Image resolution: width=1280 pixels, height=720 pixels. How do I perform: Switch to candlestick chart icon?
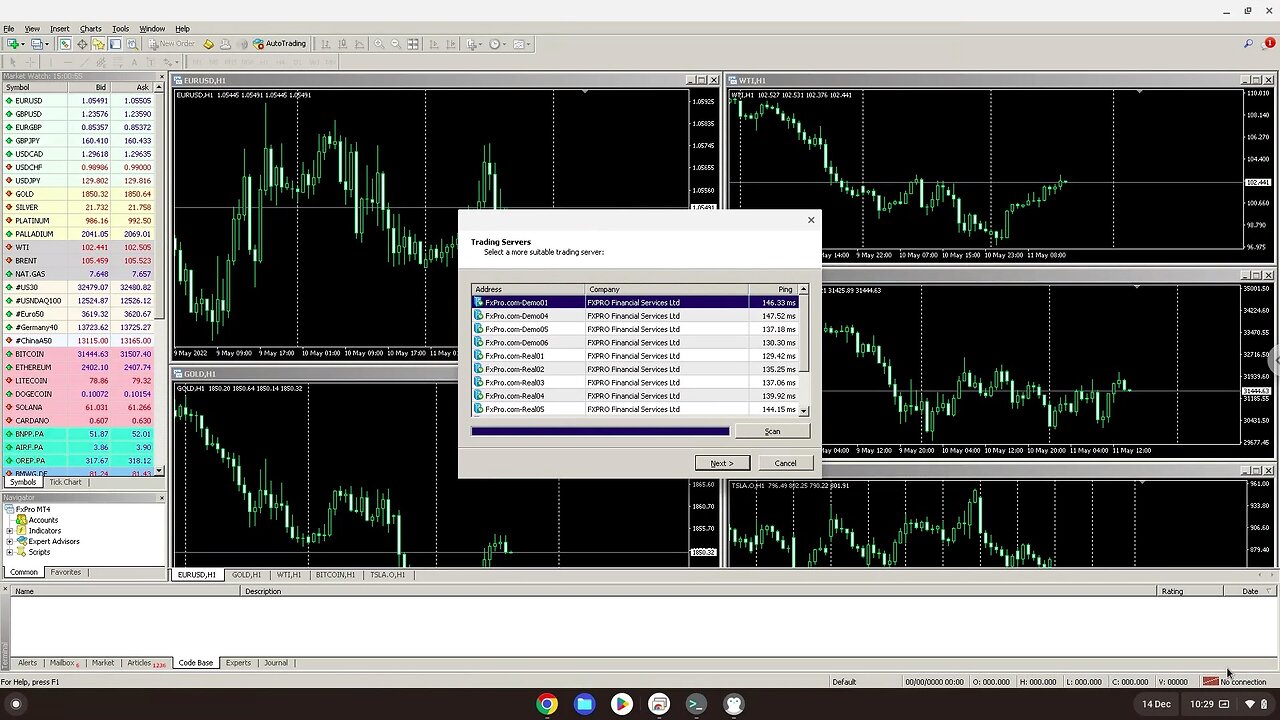coord(342,44)
